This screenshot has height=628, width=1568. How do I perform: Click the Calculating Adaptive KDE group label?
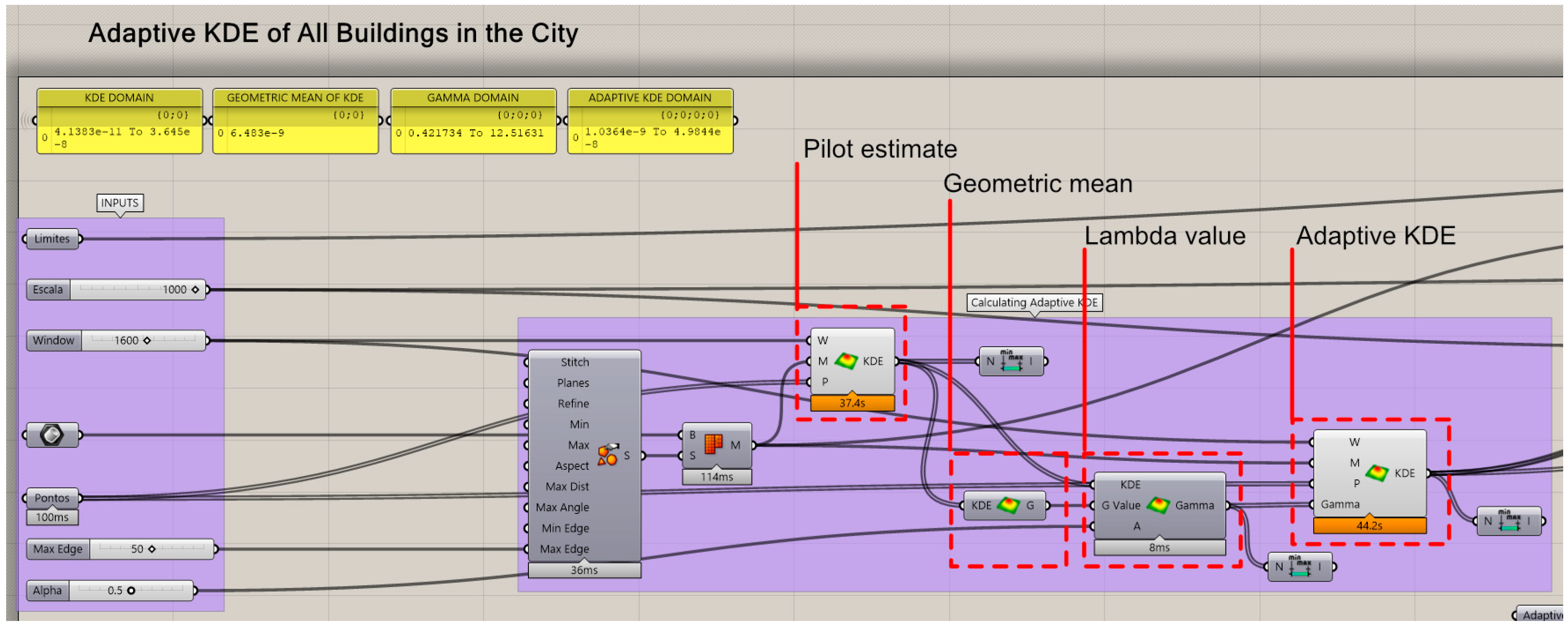coord(1033,303)
